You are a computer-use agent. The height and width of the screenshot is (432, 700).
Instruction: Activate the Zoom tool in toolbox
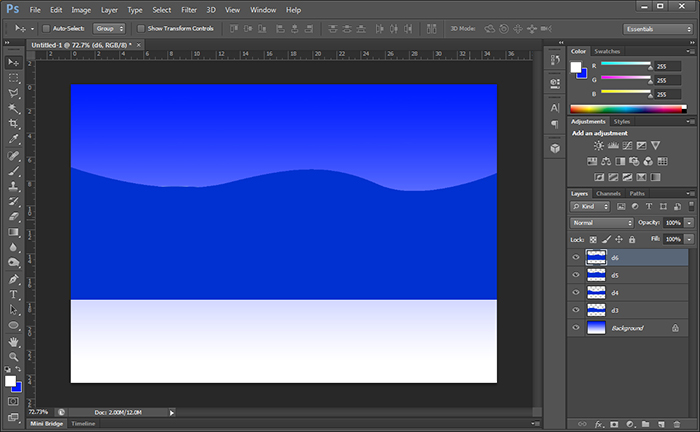[14, 356]
